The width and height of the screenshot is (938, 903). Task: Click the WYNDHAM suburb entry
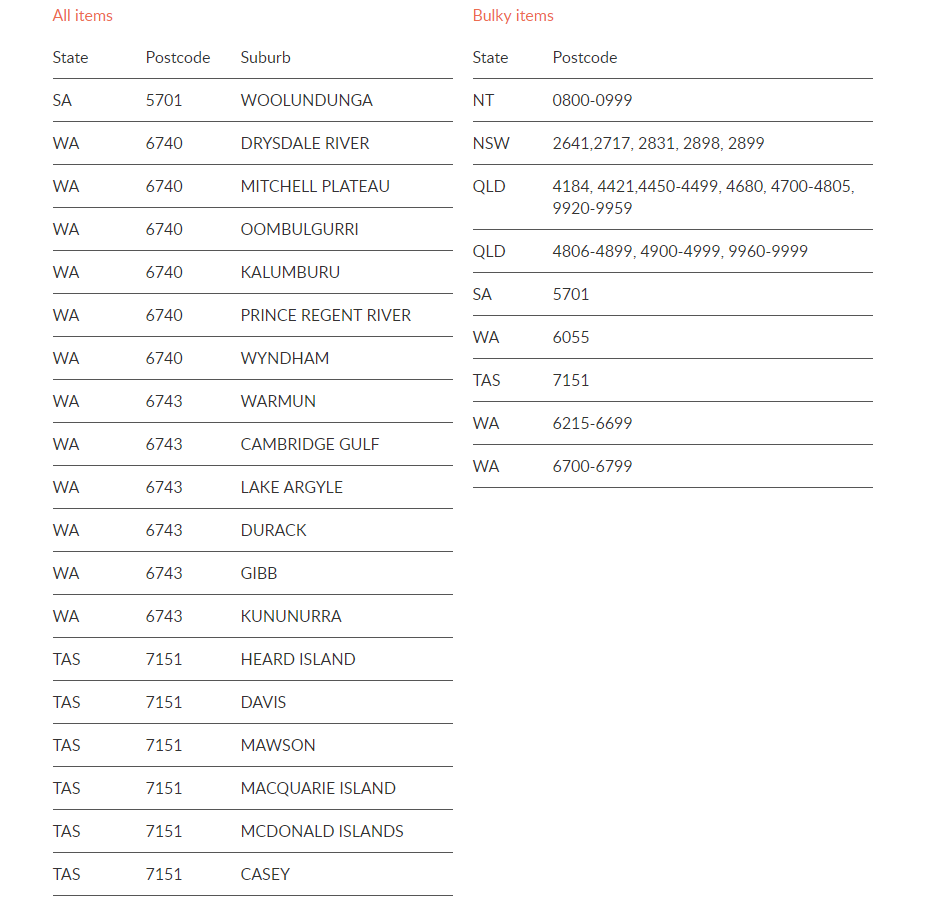pos(285,358)
